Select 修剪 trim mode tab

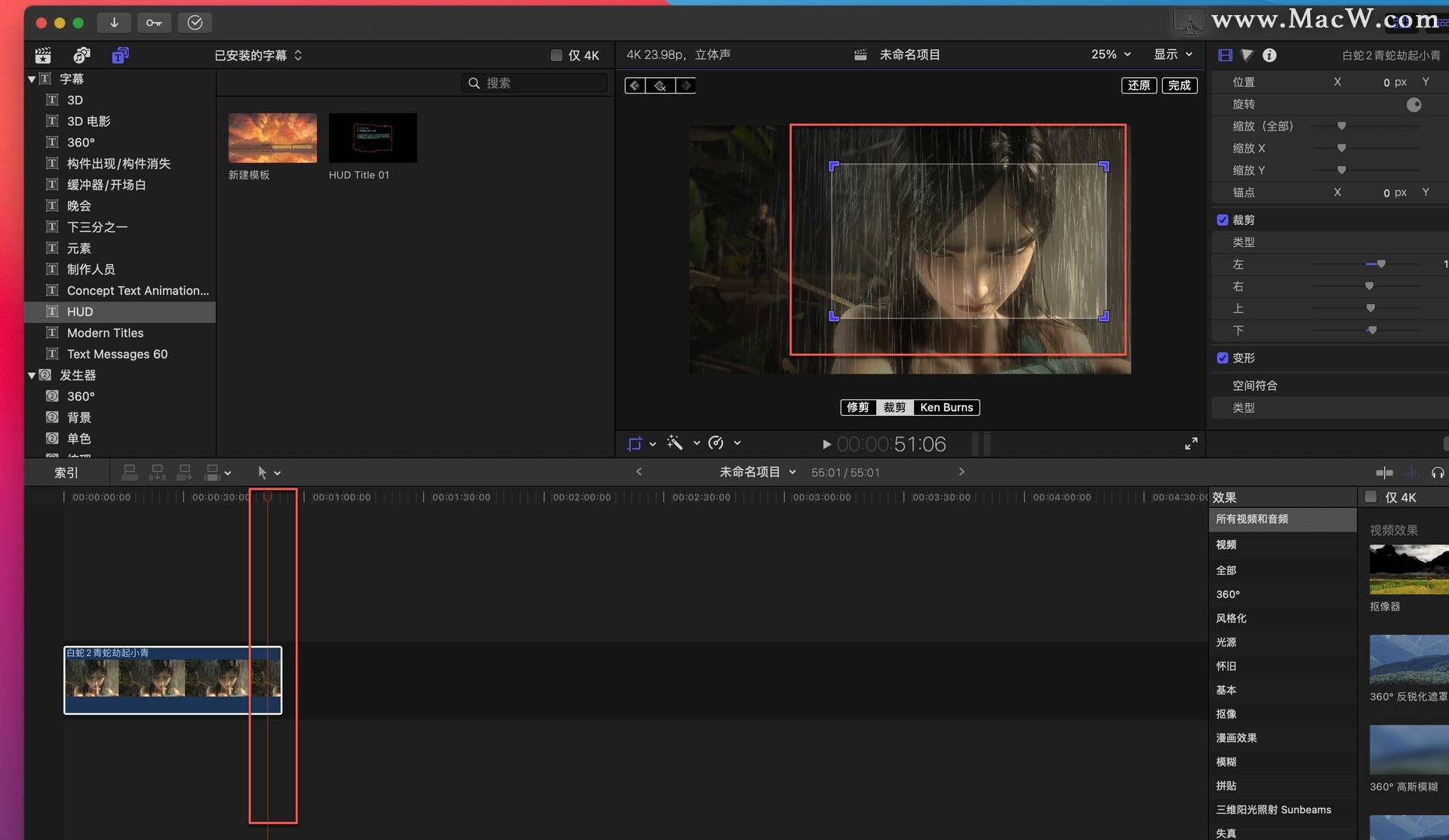pos(858,408)
